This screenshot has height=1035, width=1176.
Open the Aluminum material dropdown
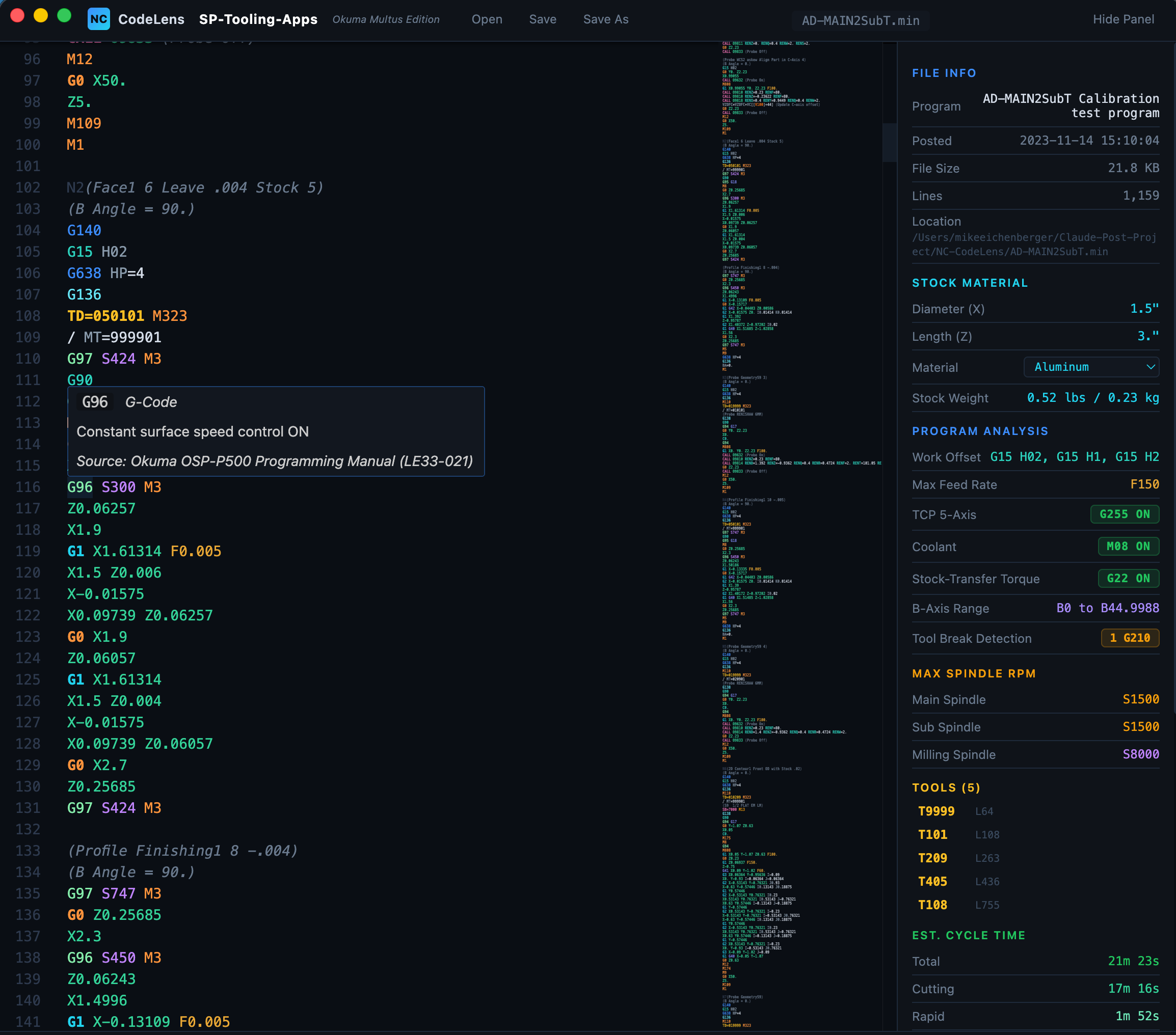tap(1091, 367)
